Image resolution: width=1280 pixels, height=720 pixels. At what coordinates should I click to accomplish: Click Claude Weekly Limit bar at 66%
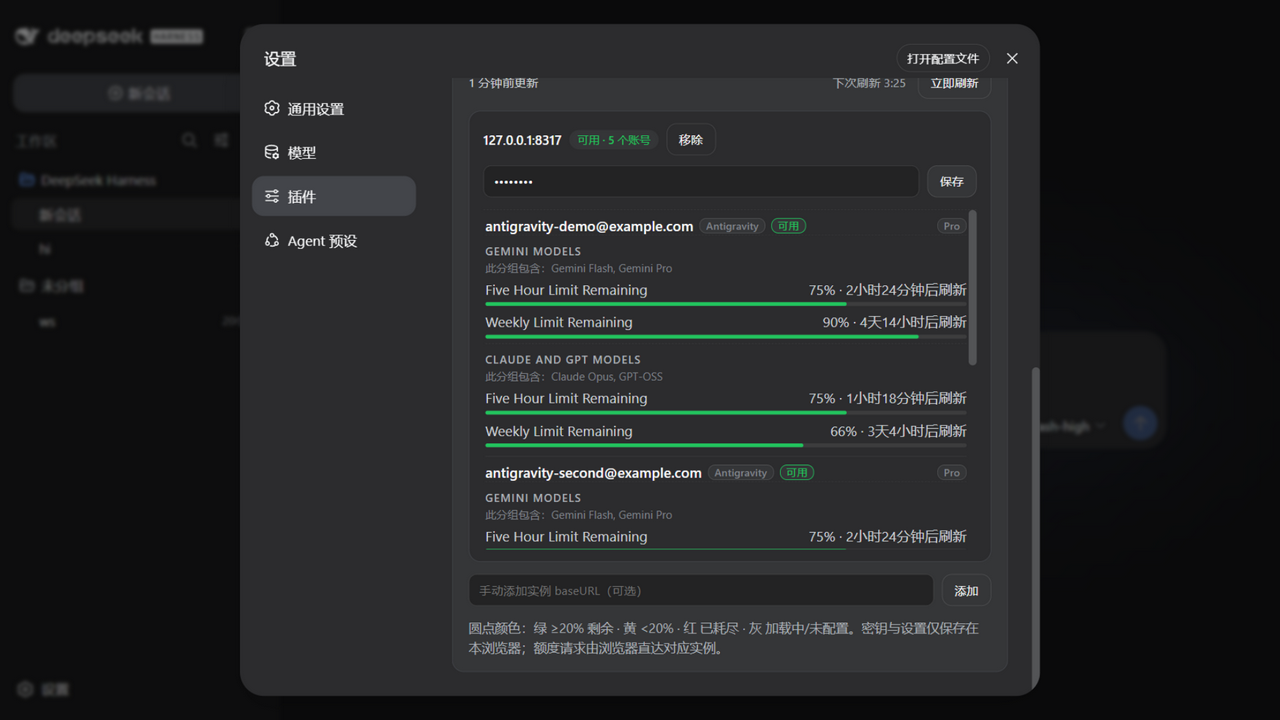[726, 445]
